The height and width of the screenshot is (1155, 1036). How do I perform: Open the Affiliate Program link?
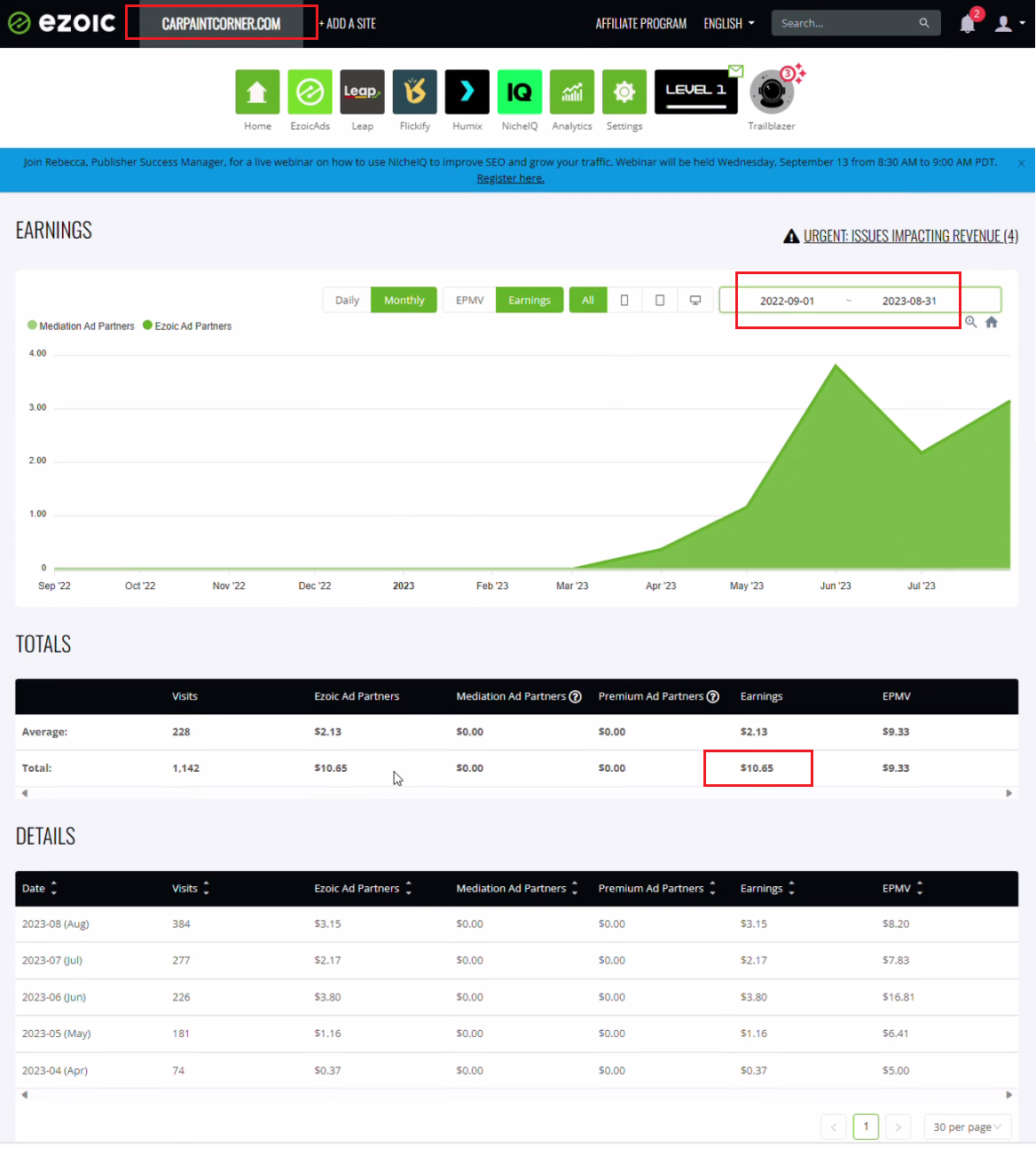[x=641, y=24]
